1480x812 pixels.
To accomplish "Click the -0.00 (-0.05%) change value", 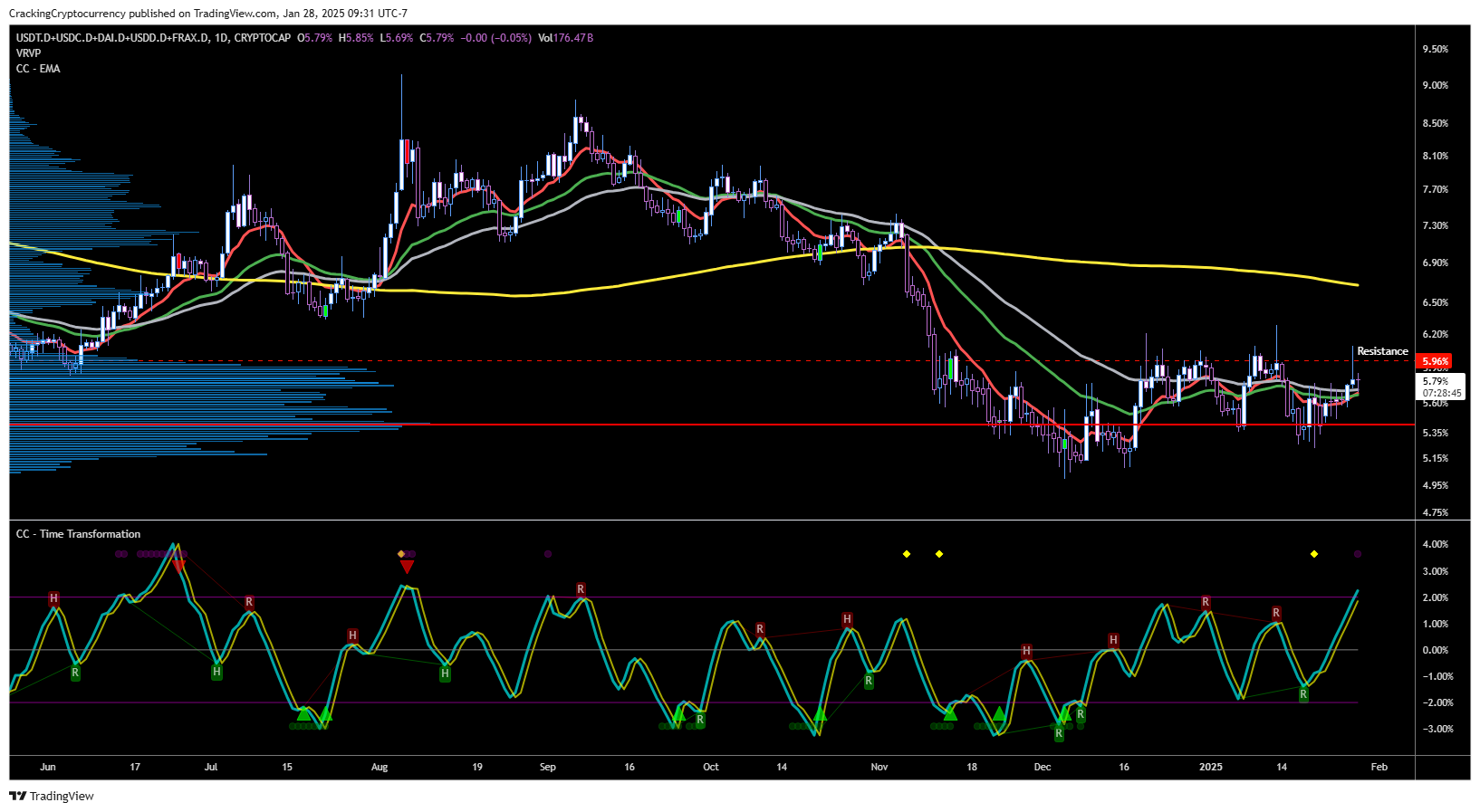I will 495,38.
